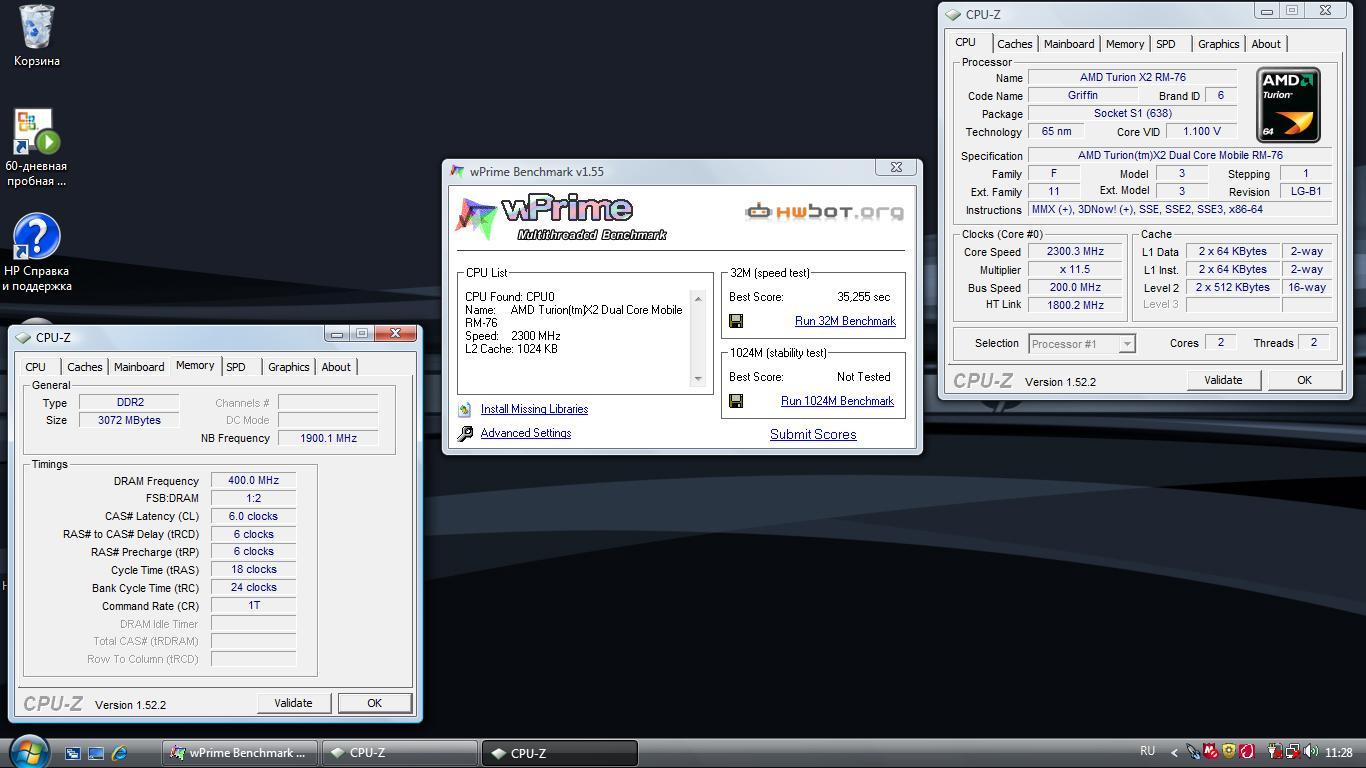Click the save floppy icon for 1024M
The width and height of the screenshot is (1366, 768).
[736, 401]
